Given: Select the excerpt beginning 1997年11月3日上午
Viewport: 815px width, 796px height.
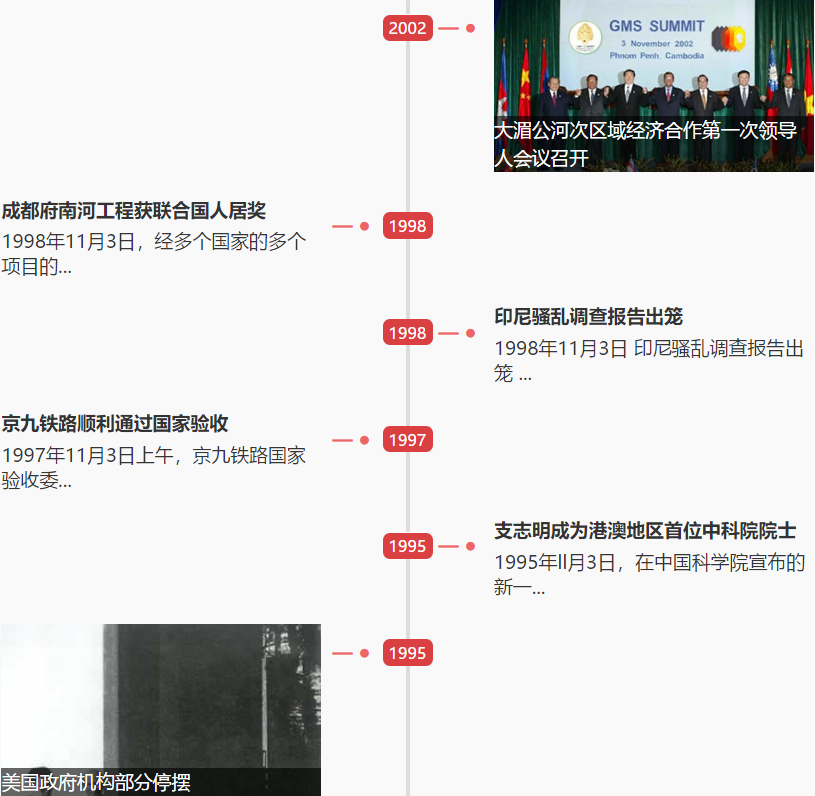Looking at the screenshot, I should [x=154, y=468].
